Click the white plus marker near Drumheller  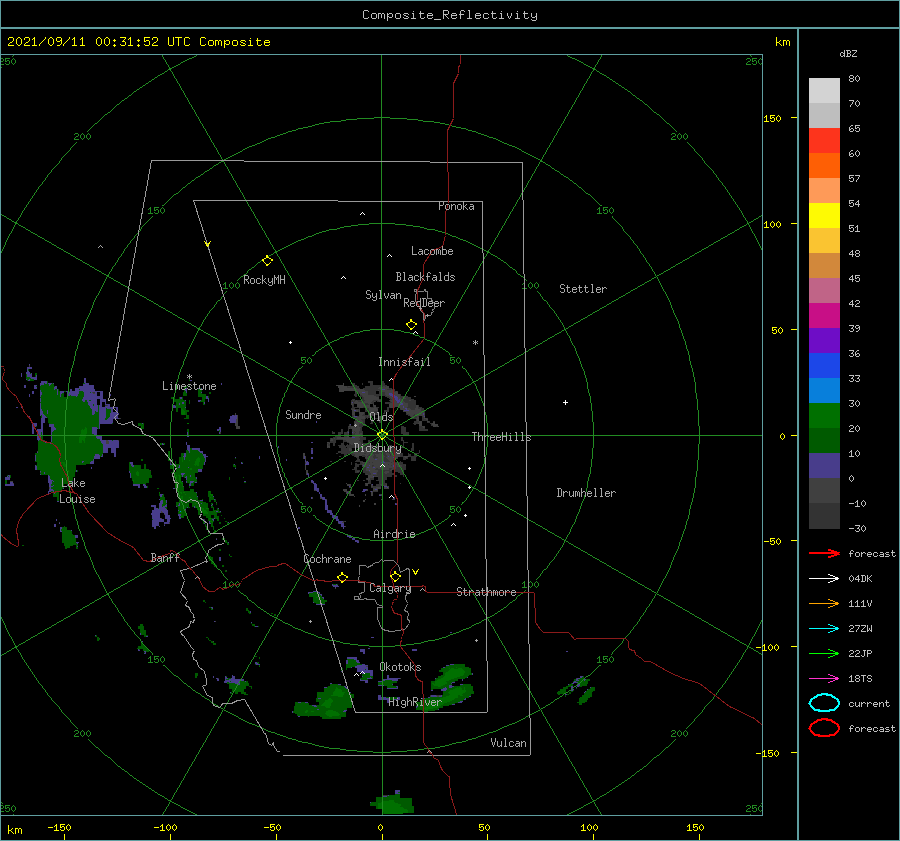click(565, 402)
